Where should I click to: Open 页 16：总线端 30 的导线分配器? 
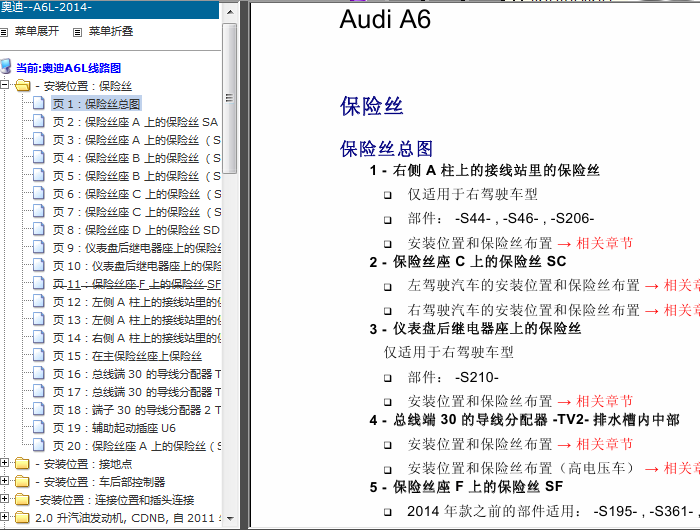136,374
